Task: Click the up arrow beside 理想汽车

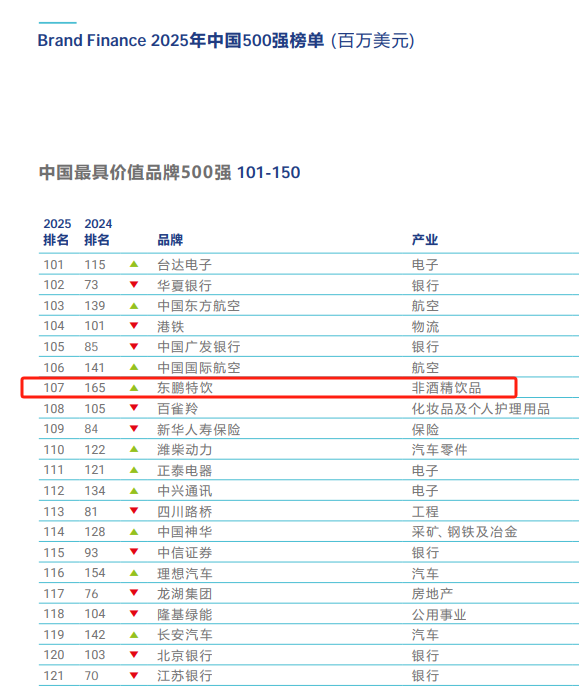Action: coord(134,573)
